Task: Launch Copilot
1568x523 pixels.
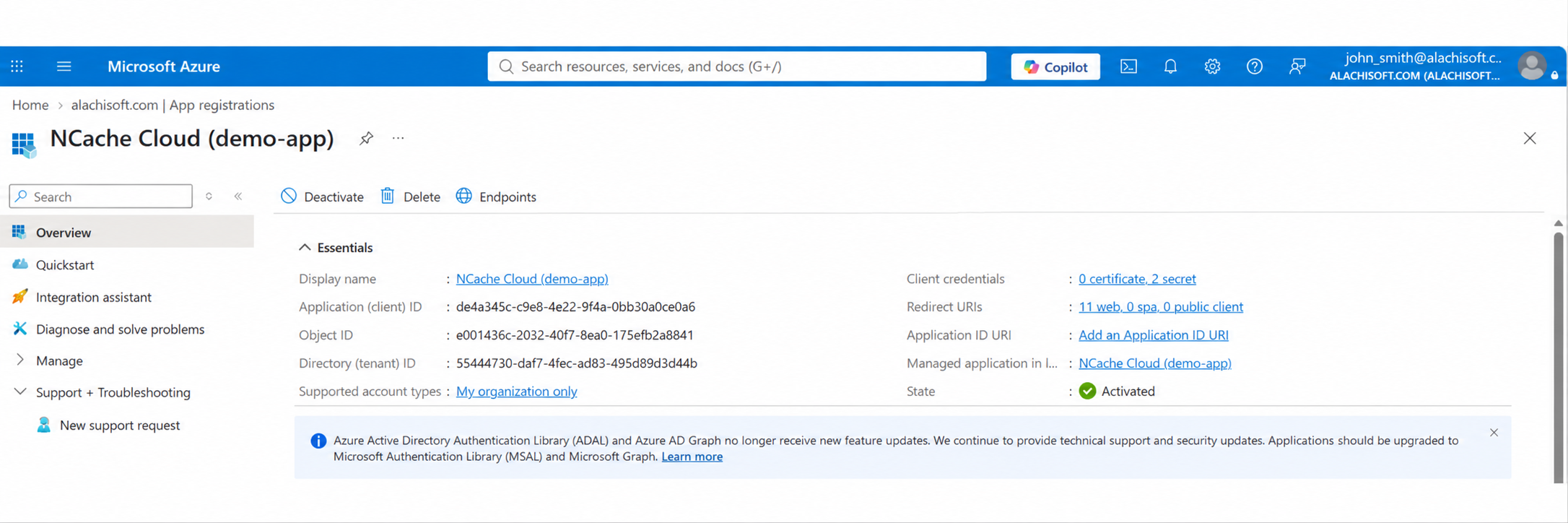Action: point(1055,66)
